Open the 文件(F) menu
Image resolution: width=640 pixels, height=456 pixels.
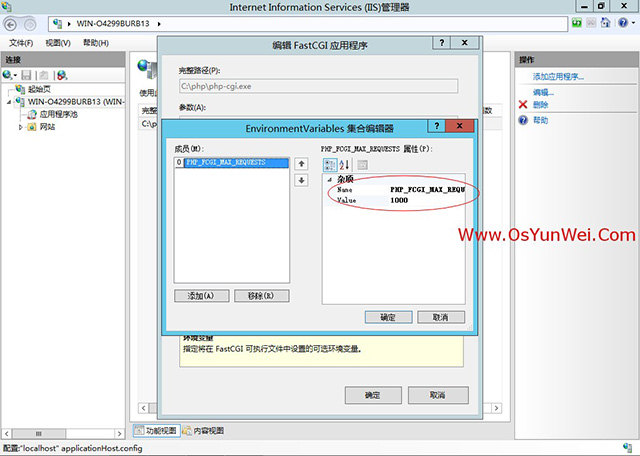(21, 43)
